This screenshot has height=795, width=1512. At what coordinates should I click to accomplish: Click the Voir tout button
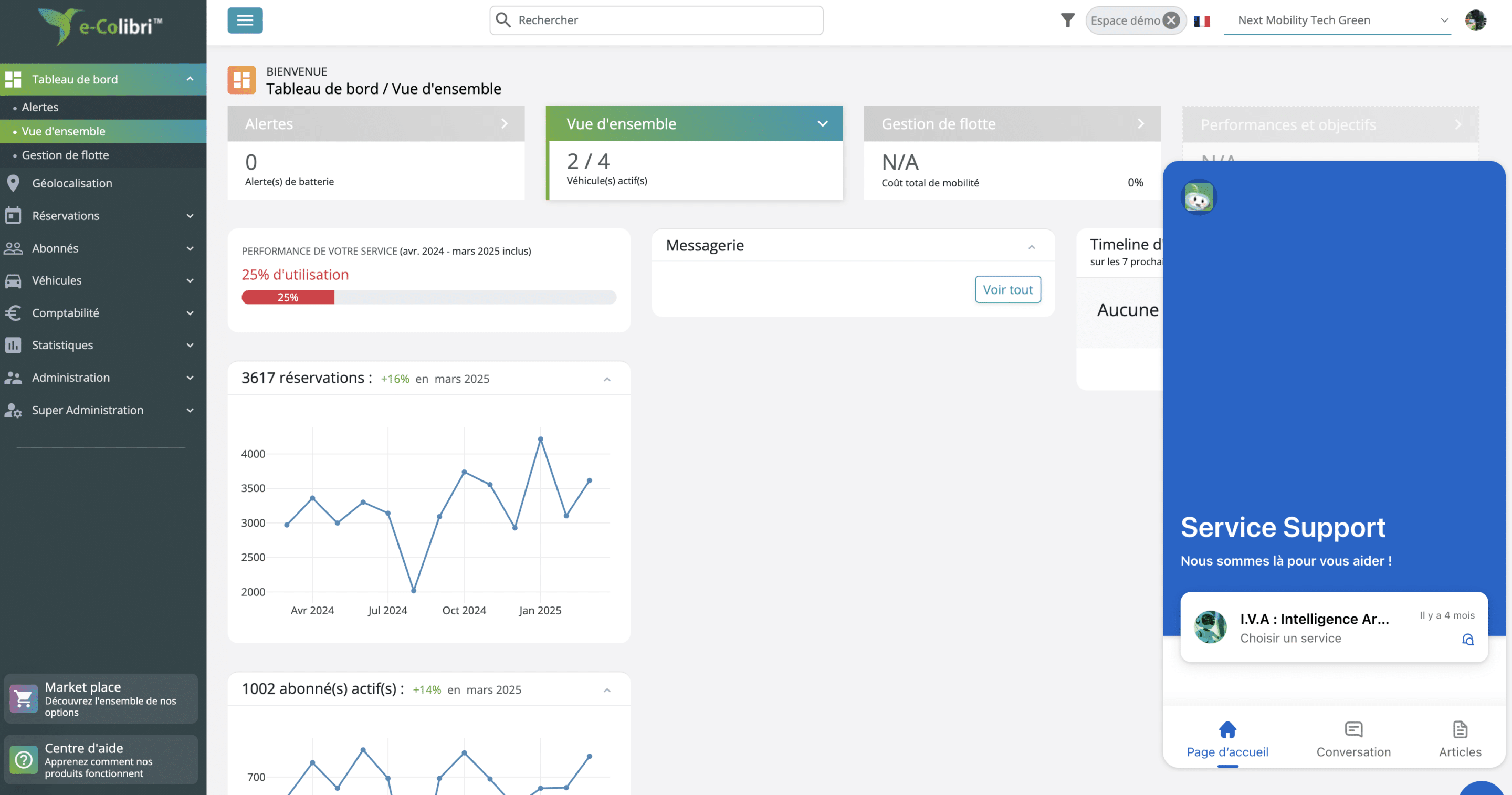[x=1008, y=289]
